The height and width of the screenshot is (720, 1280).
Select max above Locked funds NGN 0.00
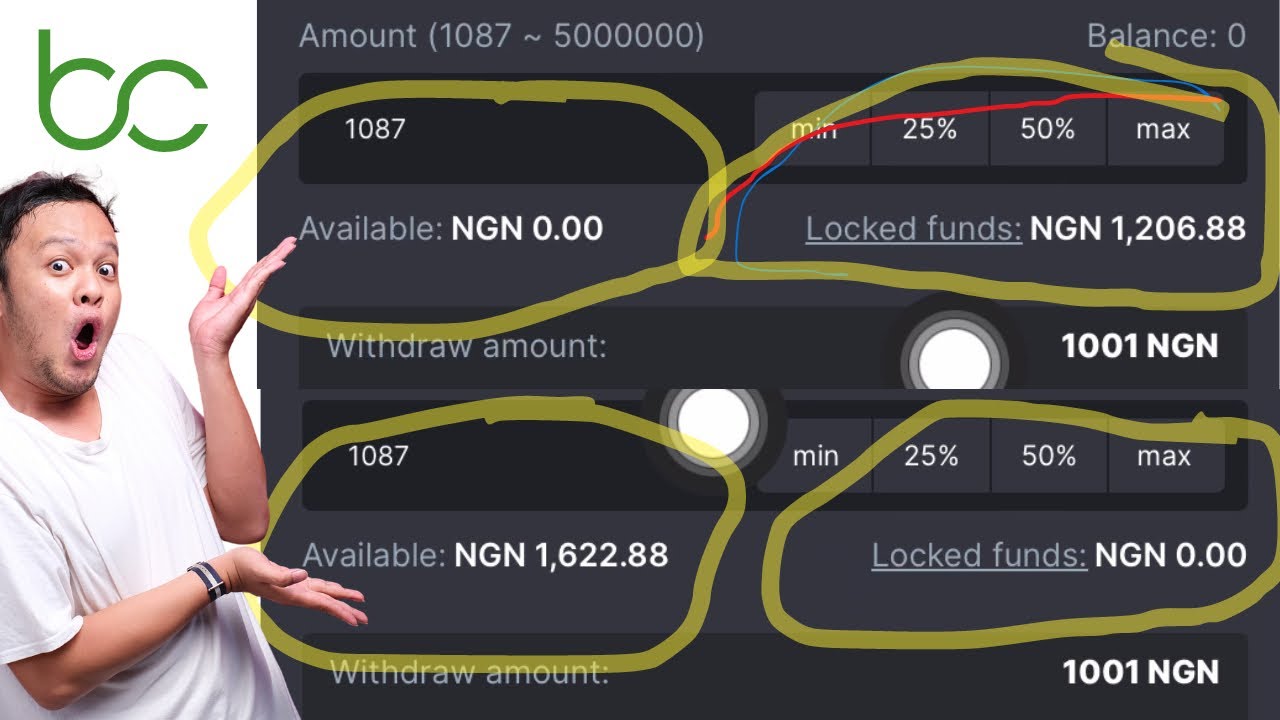1165,456
